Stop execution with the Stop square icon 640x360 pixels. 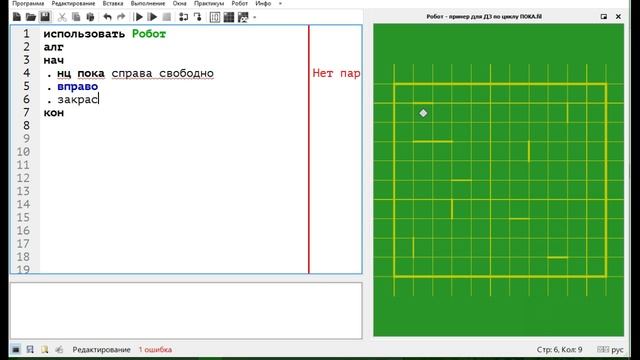point(167,17)
